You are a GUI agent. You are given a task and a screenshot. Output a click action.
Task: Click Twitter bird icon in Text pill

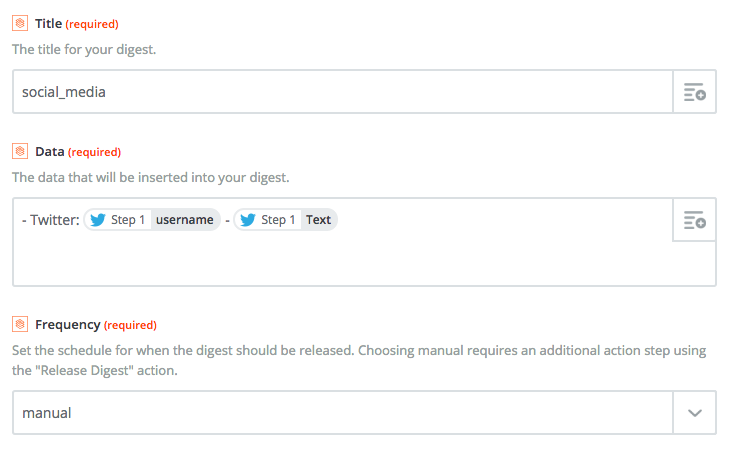[248, 219]
